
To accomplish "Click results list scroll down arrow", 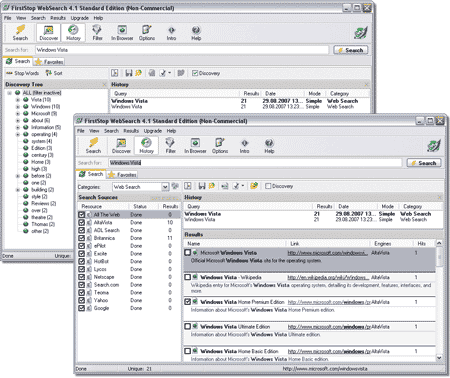I will 439,358.
